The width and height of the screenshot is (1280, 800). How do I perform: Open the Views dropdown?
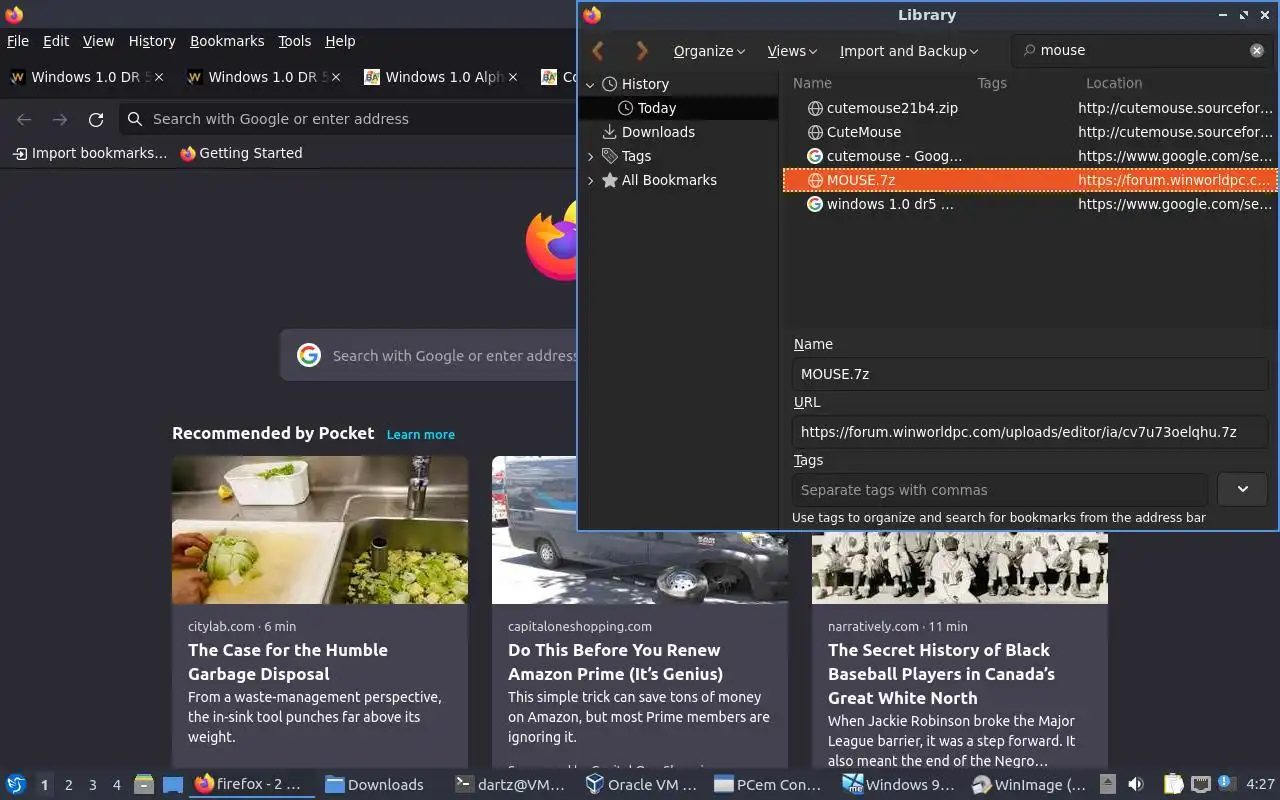792,51
